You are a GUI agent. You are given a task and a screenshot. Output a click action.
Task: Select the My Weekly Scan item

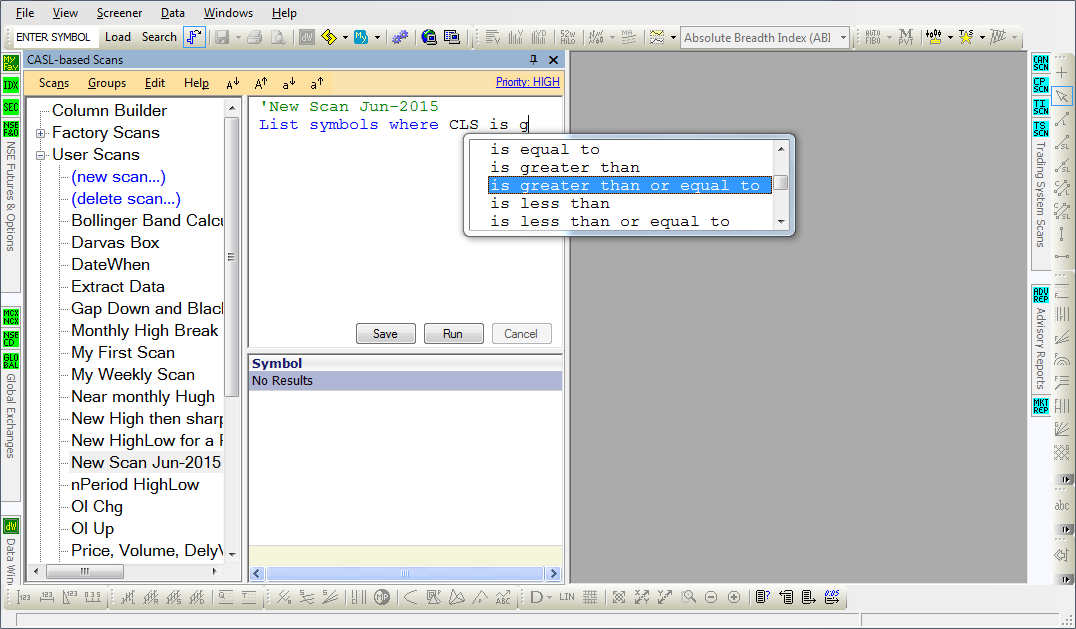coord(133,375)
